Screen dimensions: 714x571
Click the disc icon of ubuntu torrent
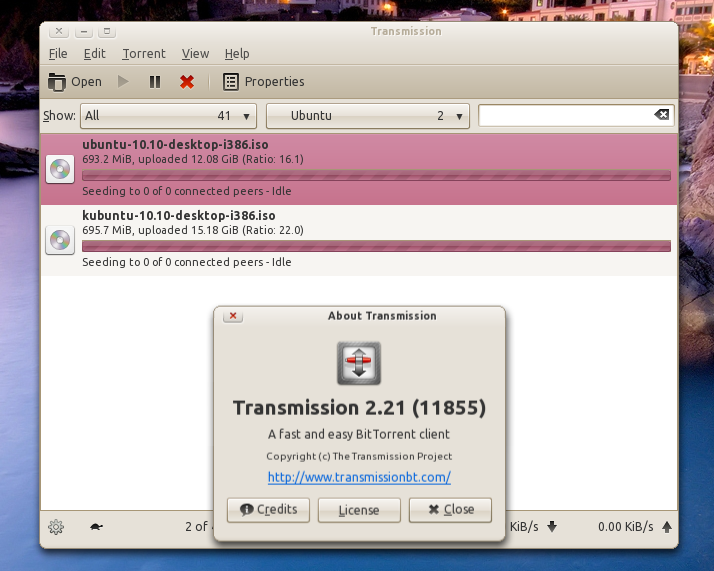pyautogui.click(x=60, y=169)
